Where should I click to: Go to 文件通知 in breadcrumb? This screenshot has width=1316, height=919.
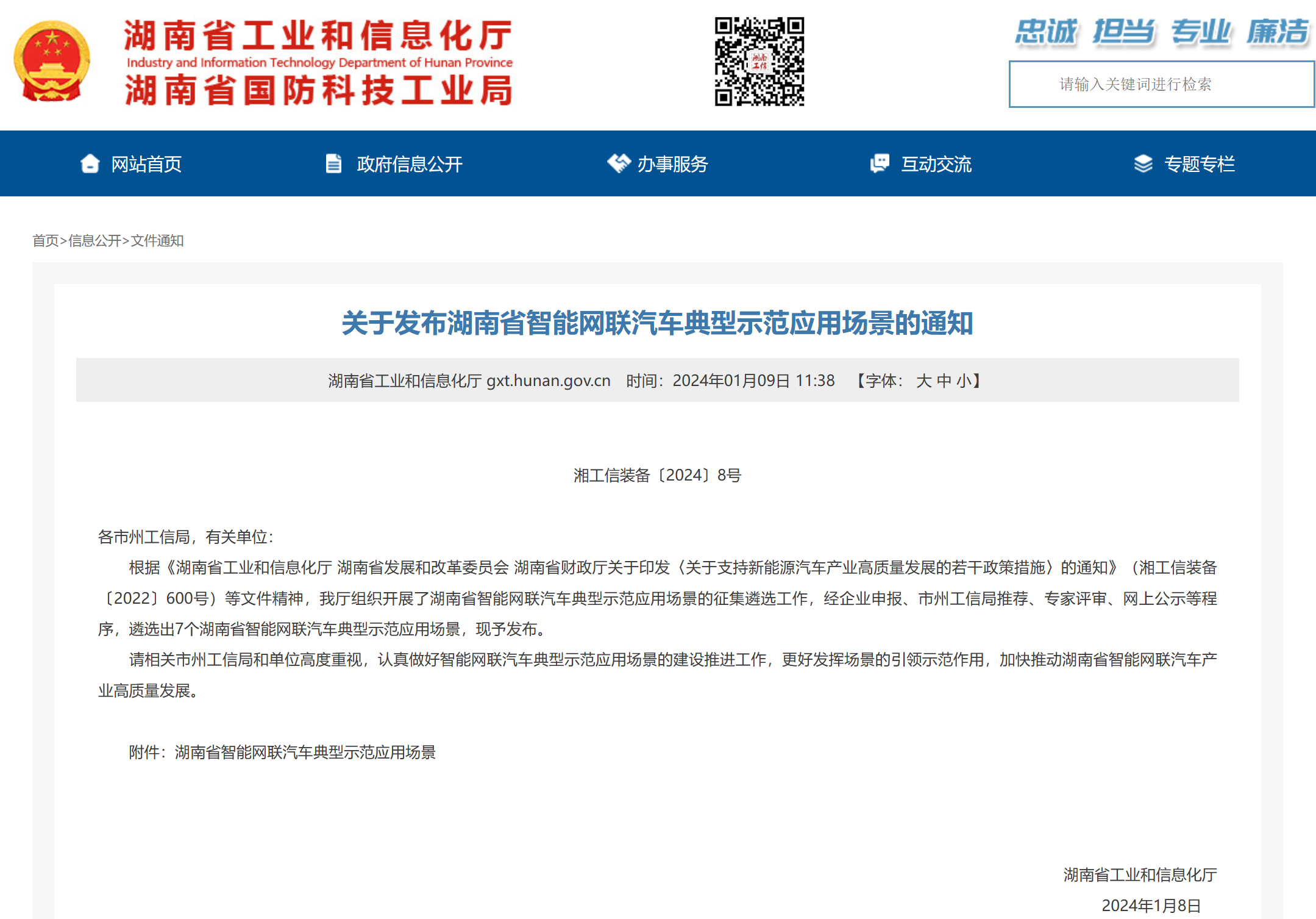(x=157, y=241)
